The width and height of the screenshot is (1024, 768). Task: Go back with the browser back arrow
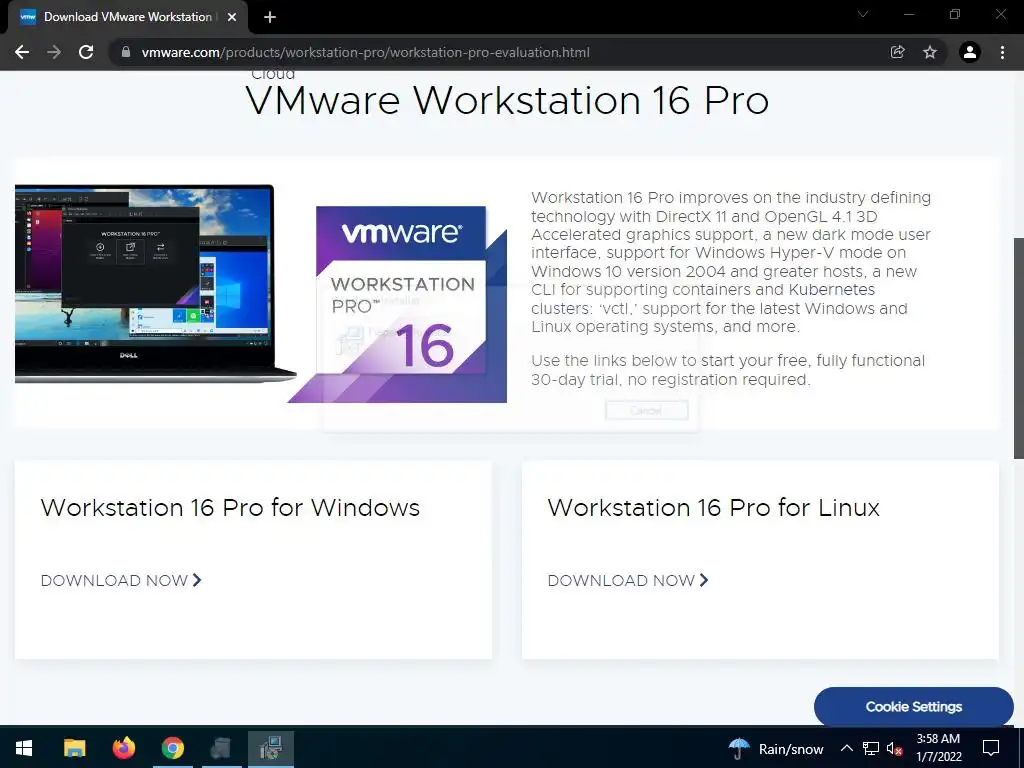(22, 52)
